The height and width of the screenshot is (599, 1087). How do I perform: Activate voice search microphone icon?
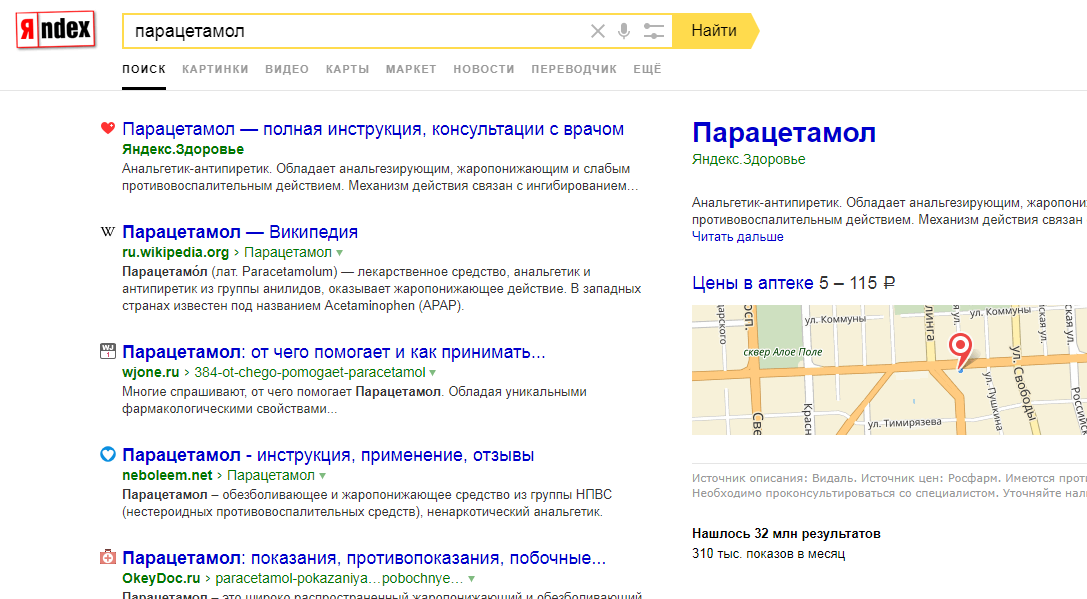[624, 31]
